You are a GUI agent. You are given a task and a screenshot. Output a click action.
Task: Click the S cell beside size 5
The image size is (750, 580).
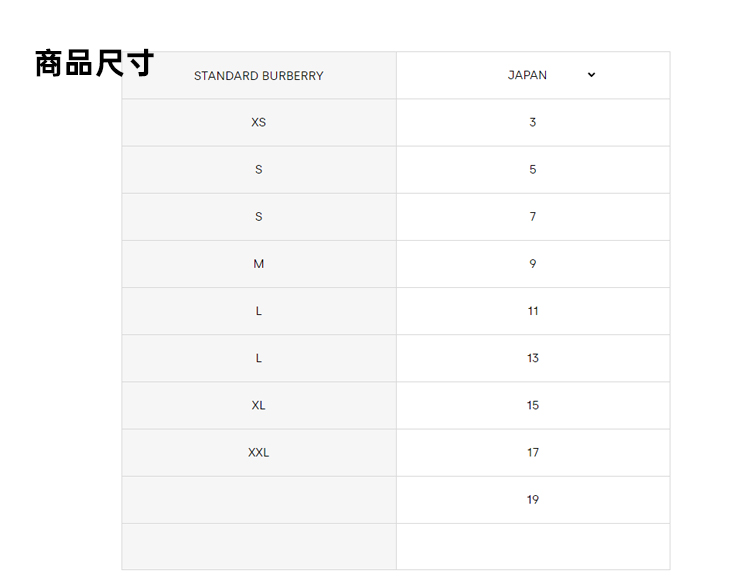(x=259, y=169)
